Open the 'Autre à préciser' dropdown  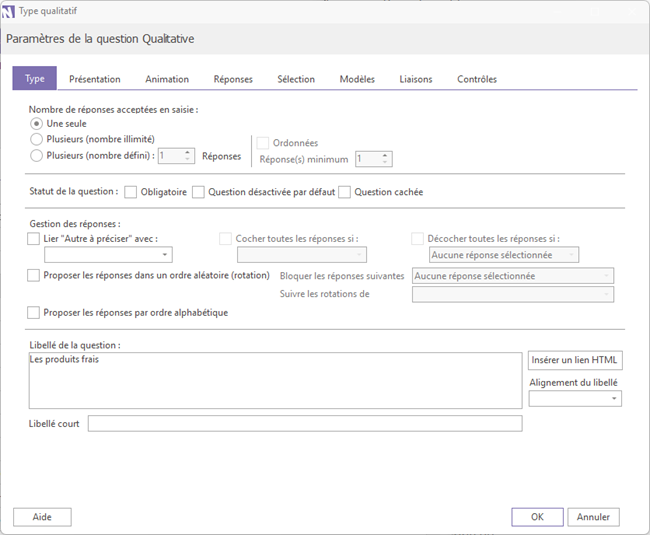coord(108,254)
